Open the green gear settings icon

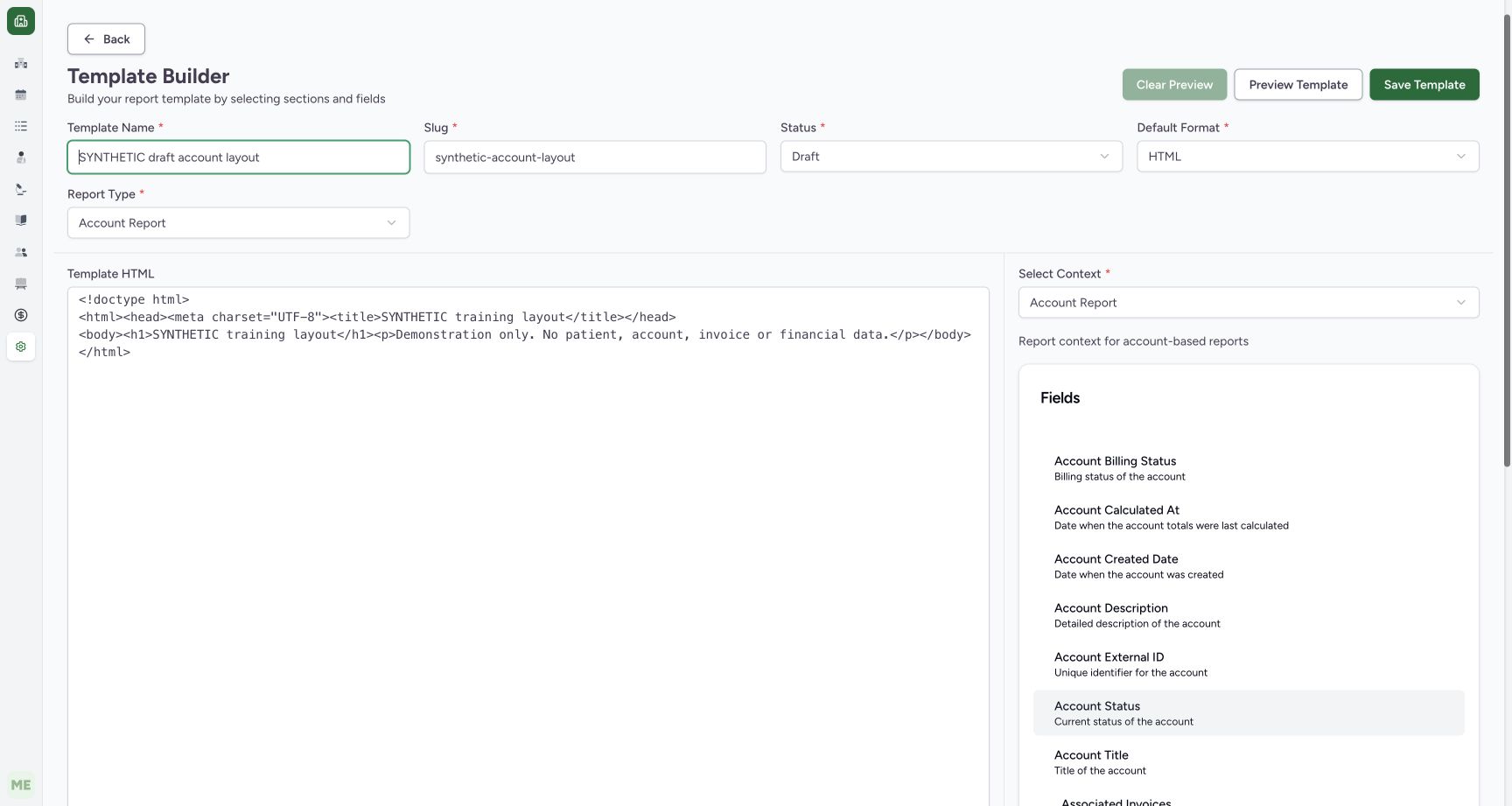[x=21, y=347]
